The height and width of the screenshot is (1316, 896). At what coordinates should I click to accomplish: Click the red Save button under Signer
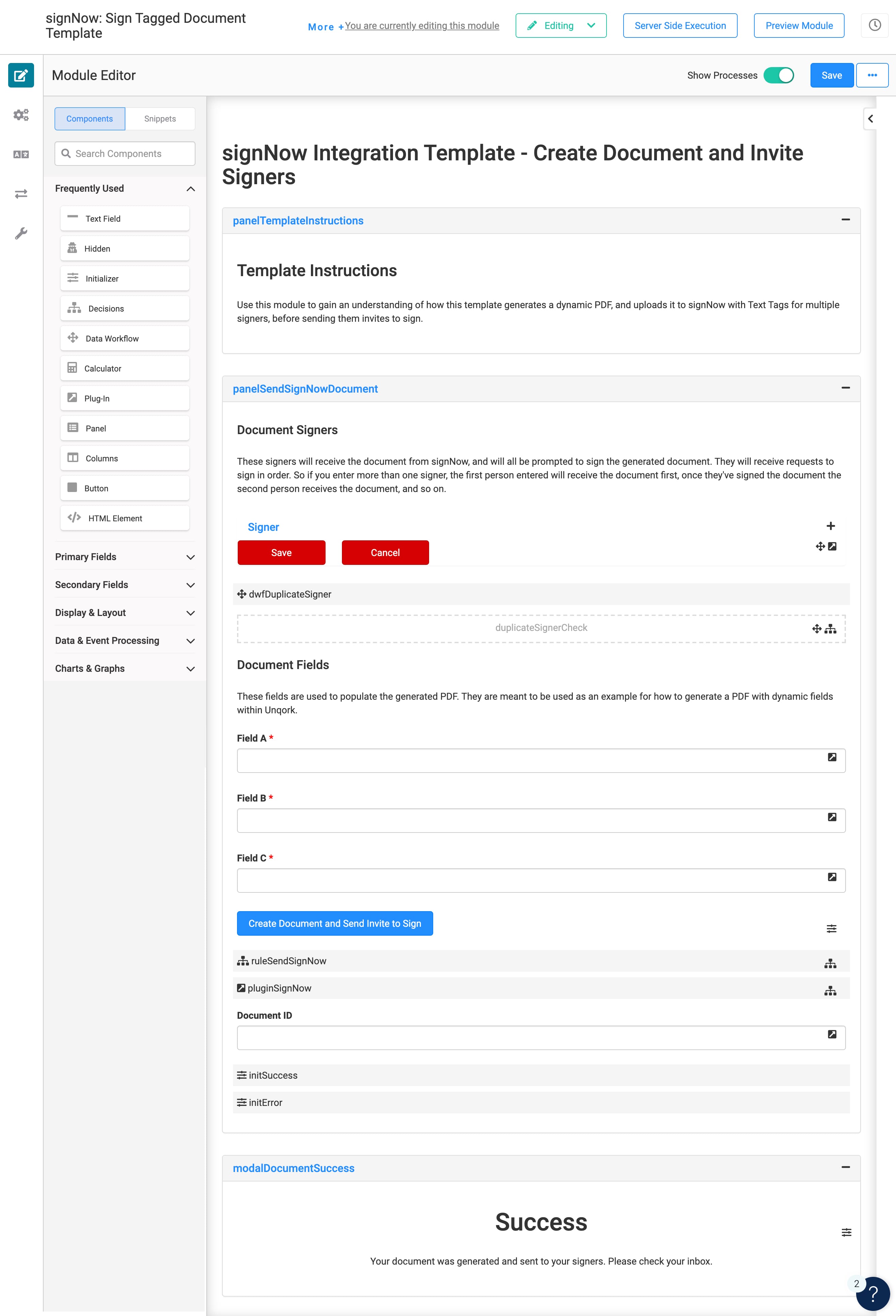click(282, 553)
